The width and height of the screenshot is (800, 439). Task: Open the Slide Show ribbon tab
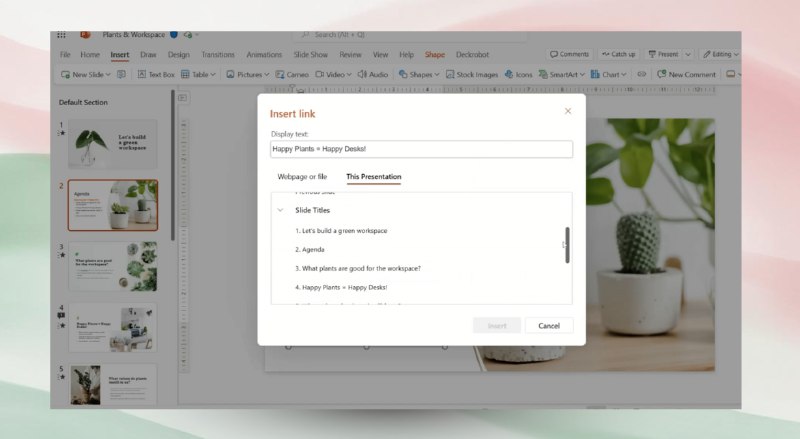click(x=311, y=55)
